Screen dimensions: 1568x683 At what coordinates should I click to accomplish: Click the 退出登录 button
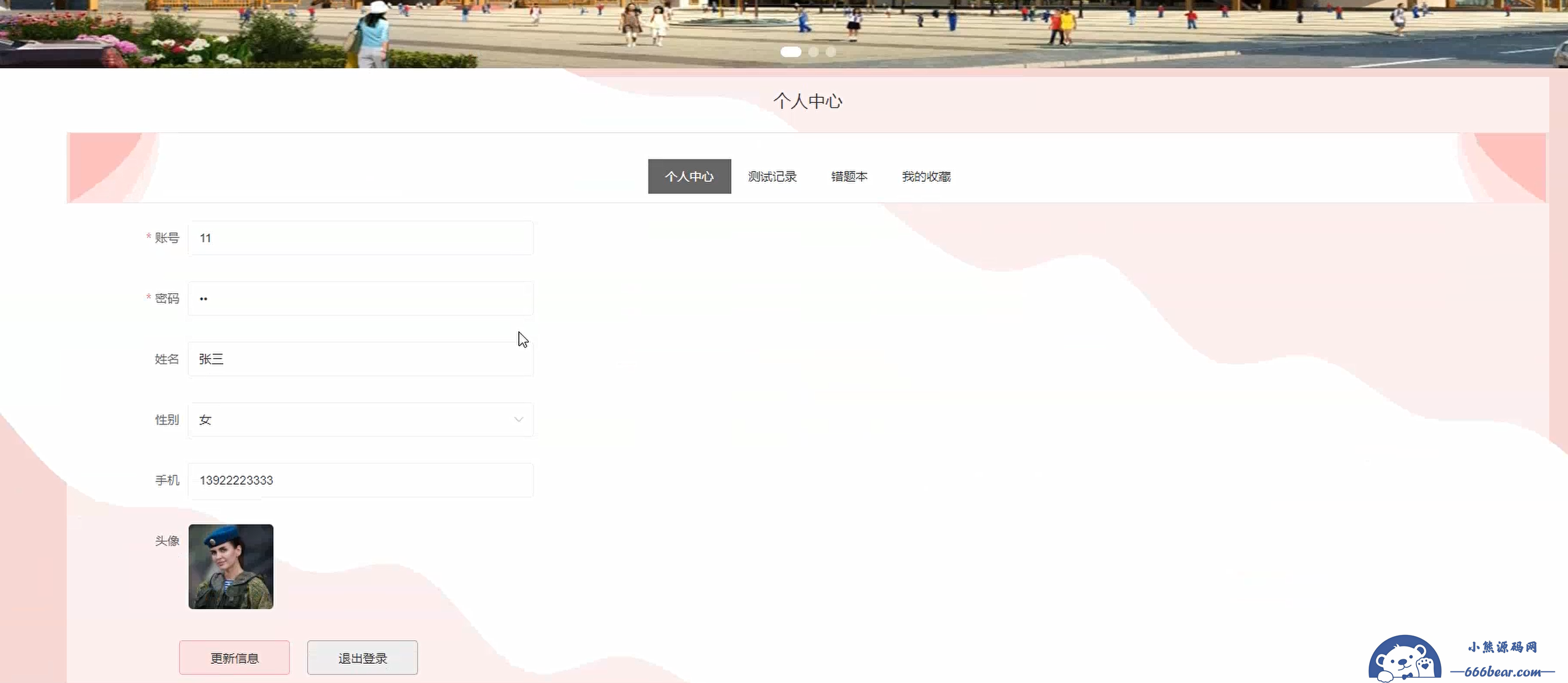coord(362,658)
